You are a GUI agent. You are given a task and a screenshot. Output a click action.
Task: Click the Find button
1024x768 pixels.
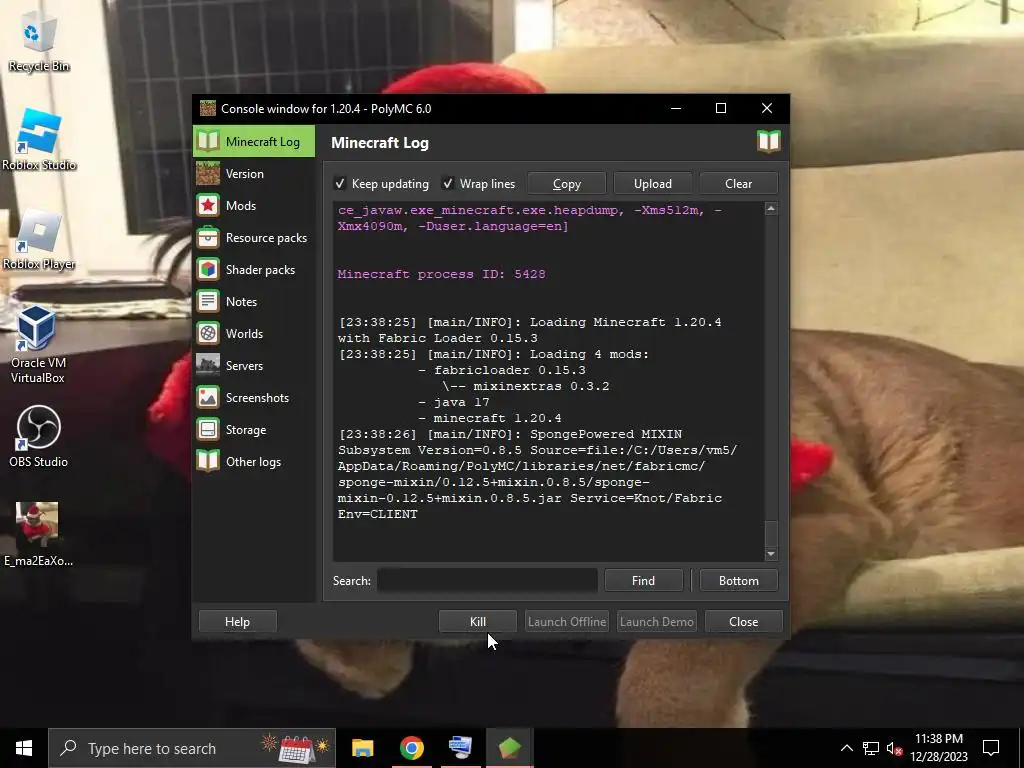click(643, 581)
